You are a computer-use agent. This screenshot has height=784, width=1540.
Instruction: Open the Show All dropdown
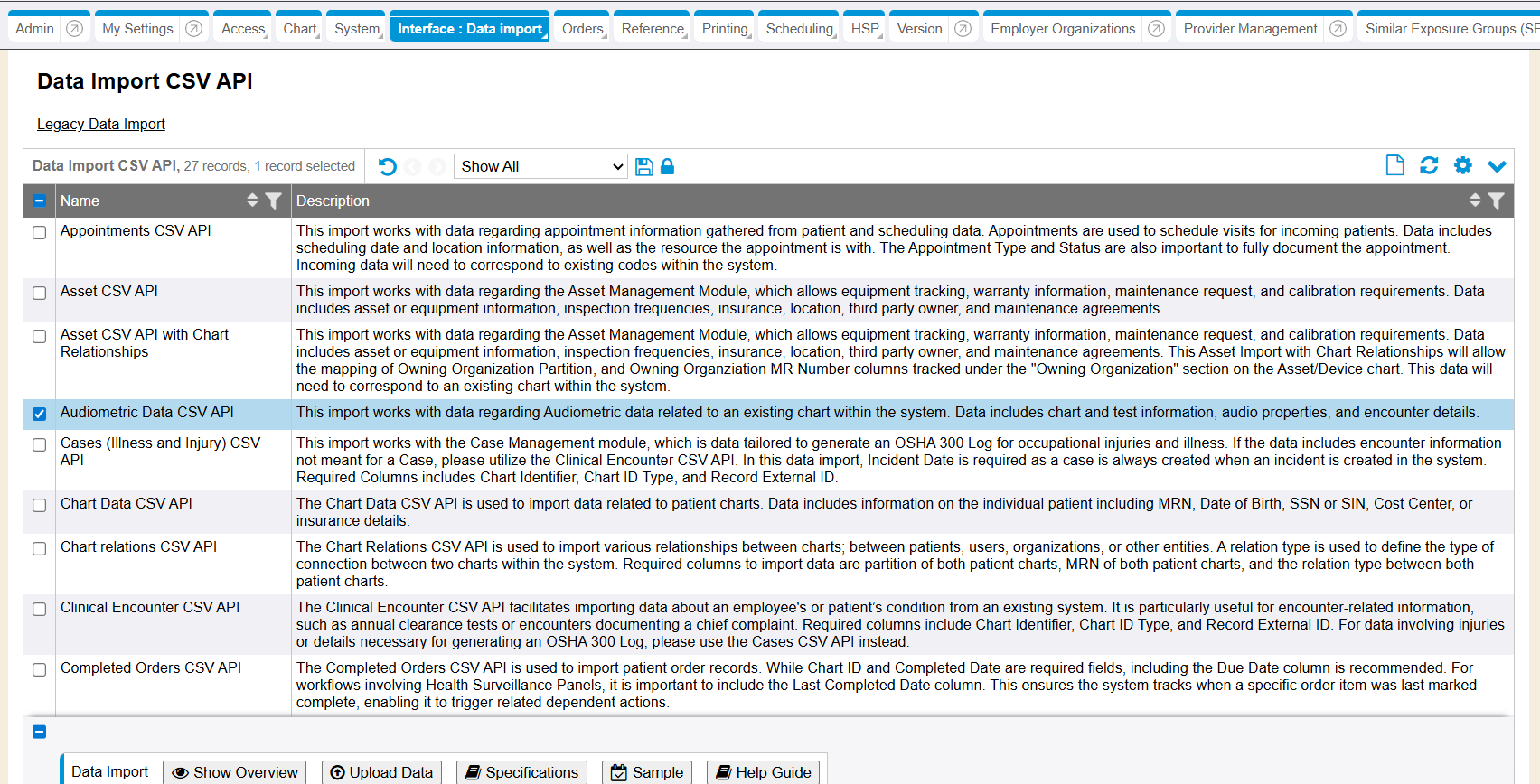pos(540,166)
